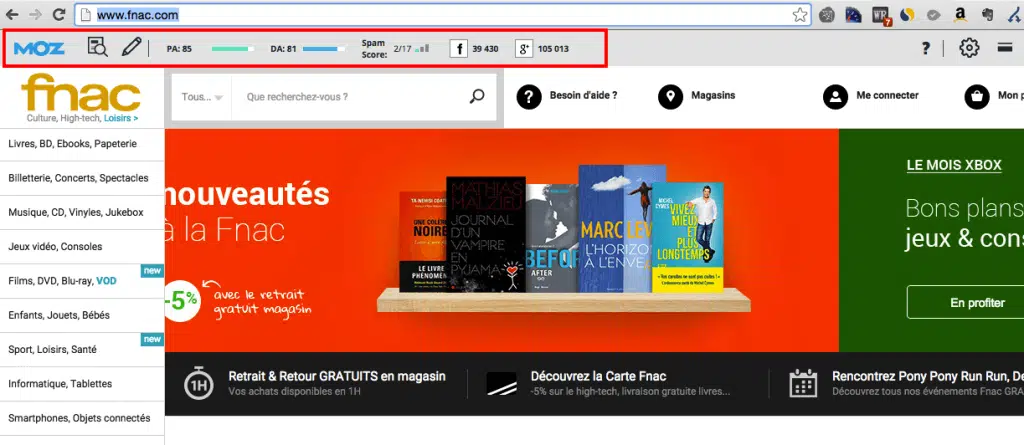Click the Besoin d'aide ? link
1024x445 pixels.
pos(583,95)
